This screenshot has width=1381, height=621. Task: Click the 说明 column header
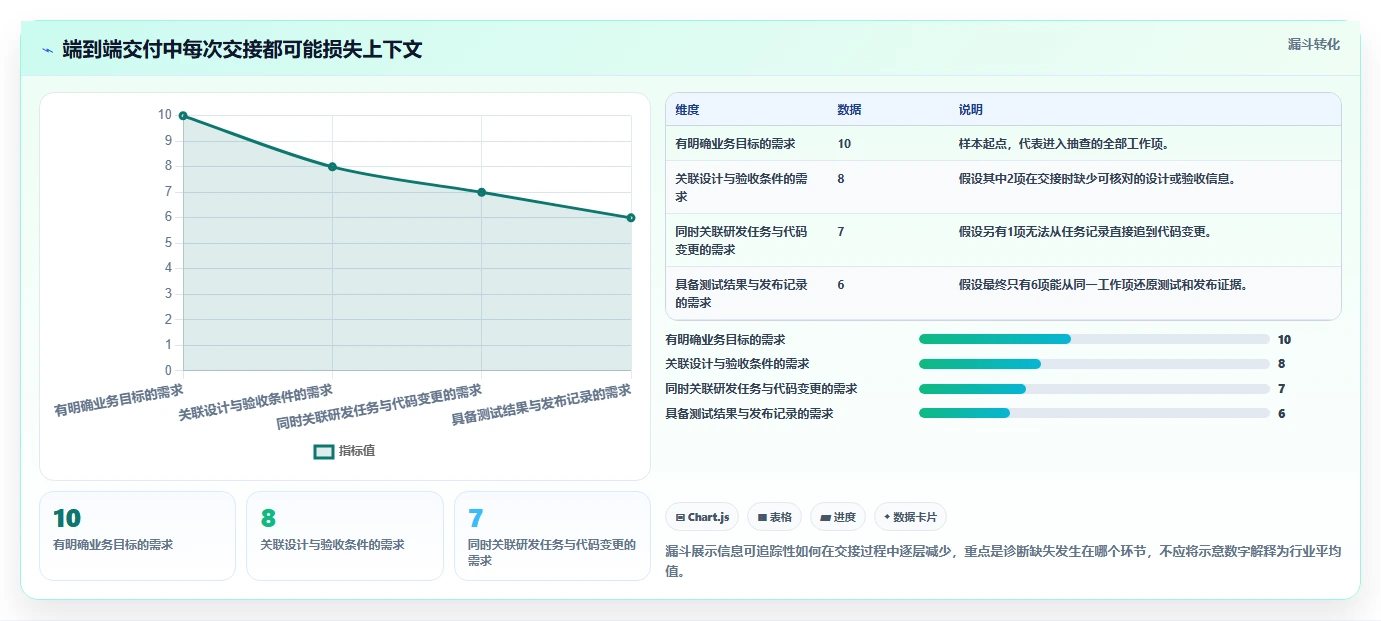tap(970, 110)
